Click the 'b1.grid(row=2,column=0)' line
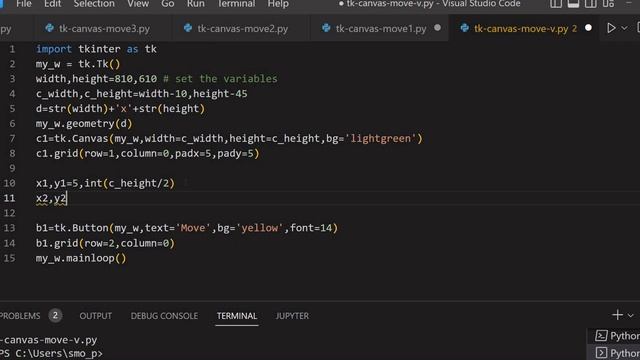Screen dimensions: 640x360 [x=105, y=243]
